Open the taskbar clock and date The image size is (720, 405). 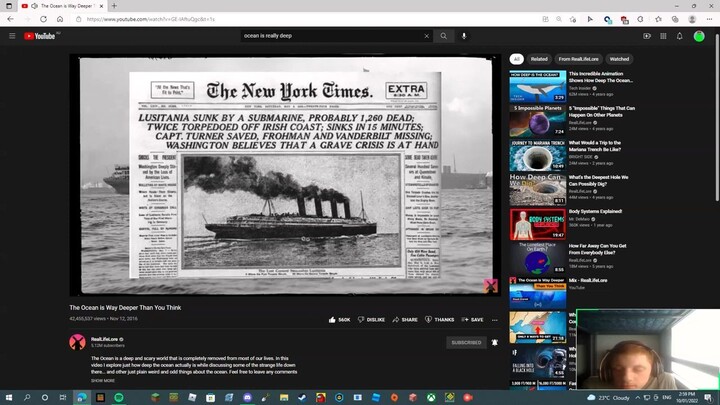(x=687, y=397)
